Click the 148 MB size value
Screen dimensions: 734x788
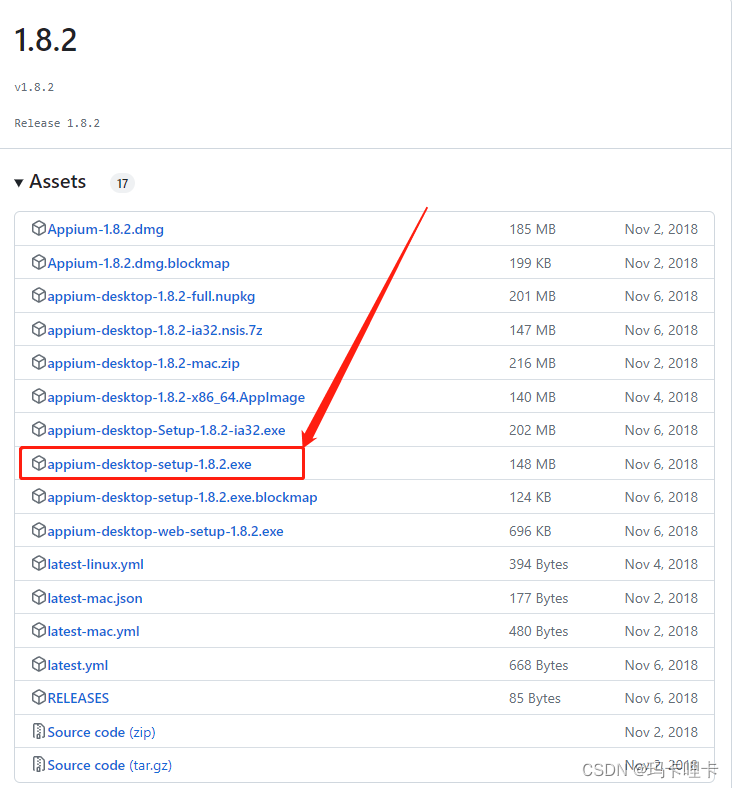(533, 464)
